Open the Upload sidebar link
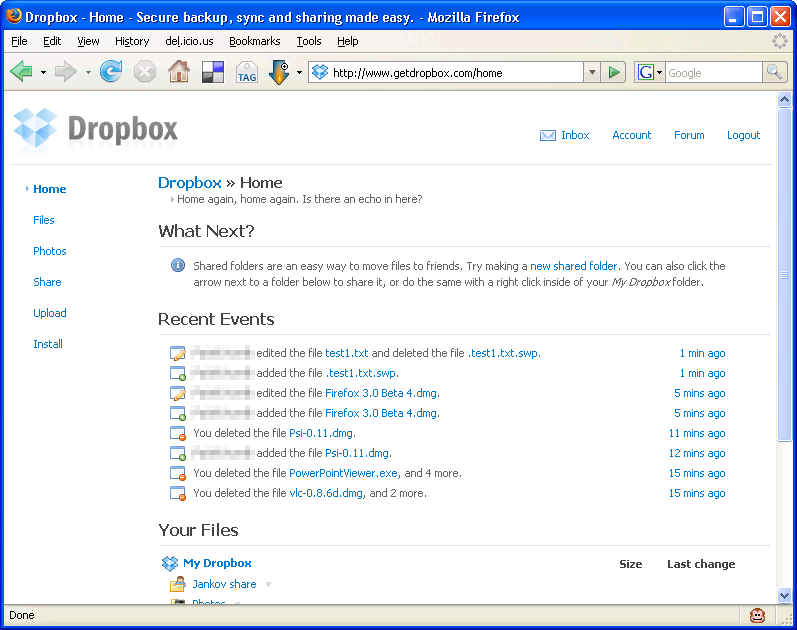 point(50,313)
